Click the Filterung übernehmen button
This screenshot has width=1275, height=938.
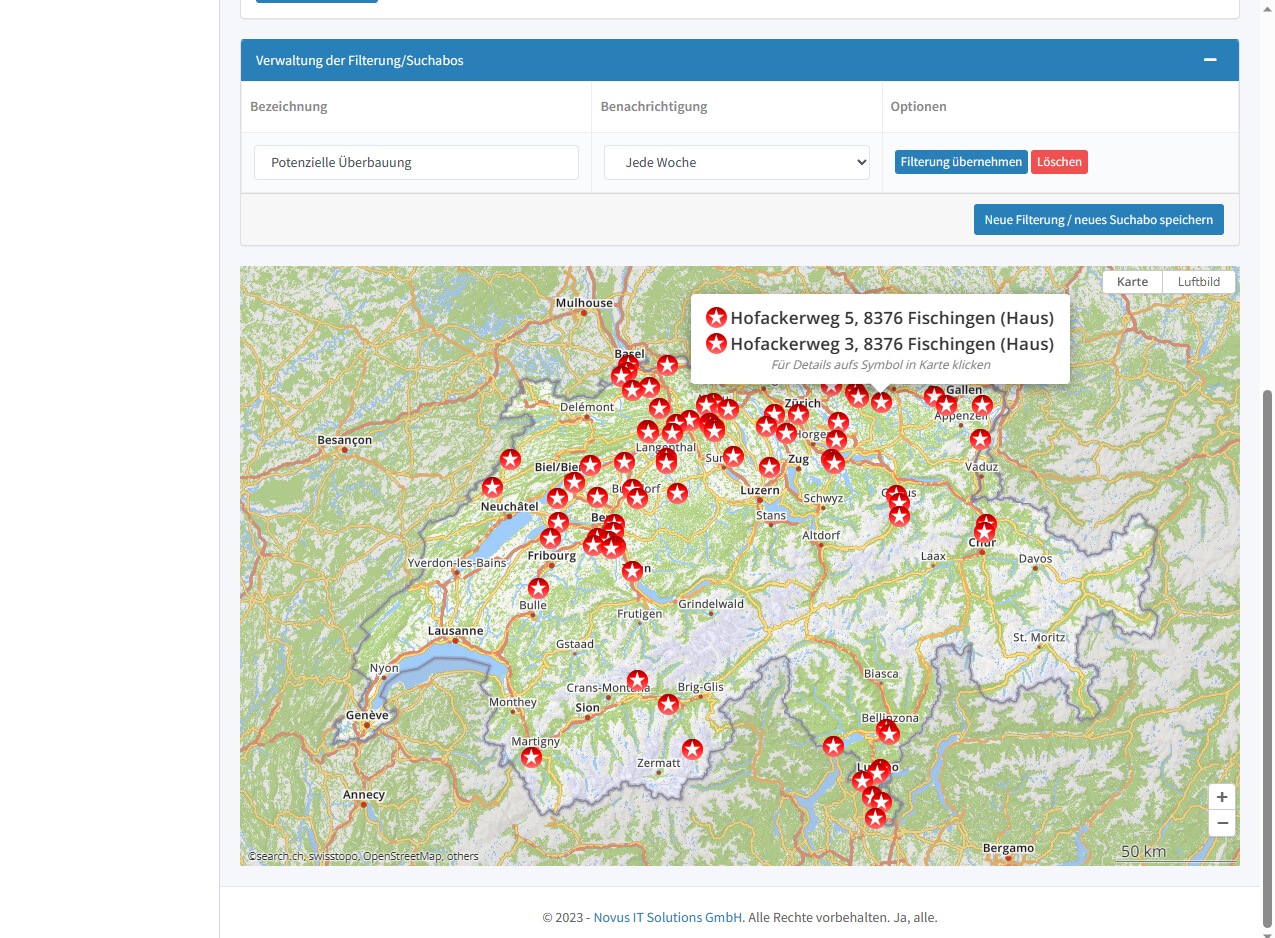point(960,162)
